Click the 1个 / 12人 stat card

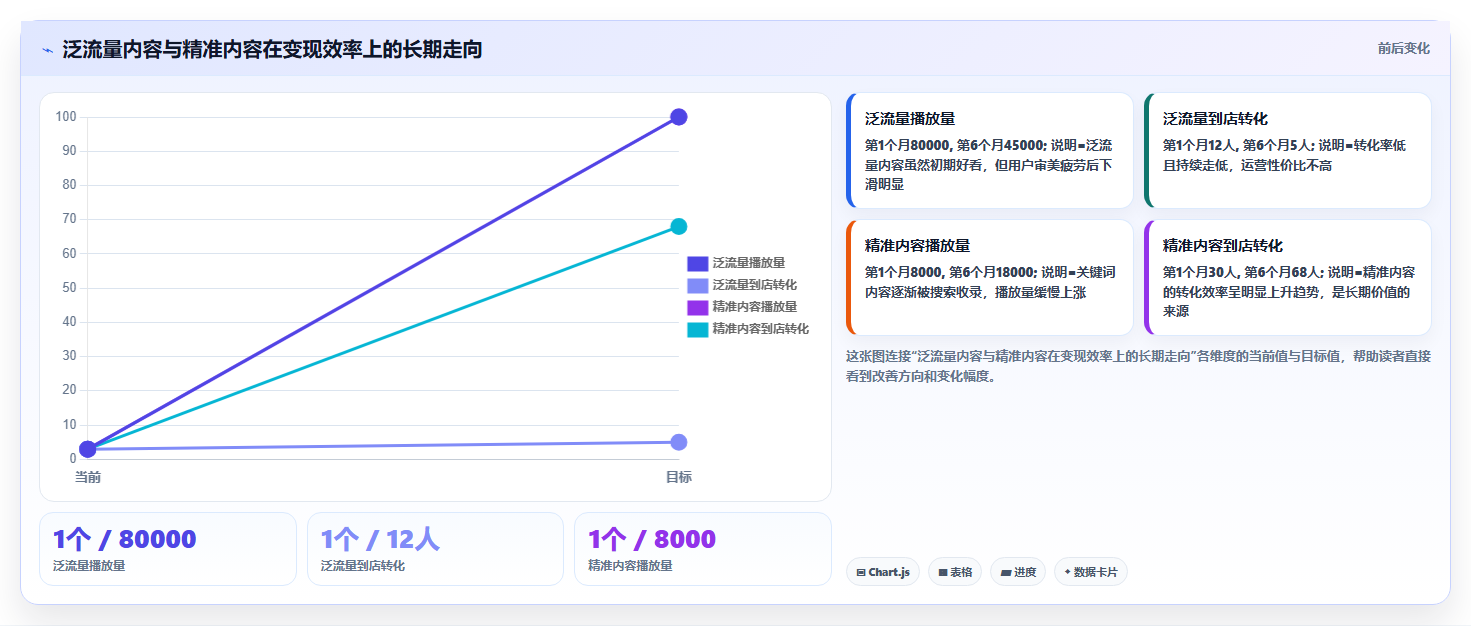[435, 549]
